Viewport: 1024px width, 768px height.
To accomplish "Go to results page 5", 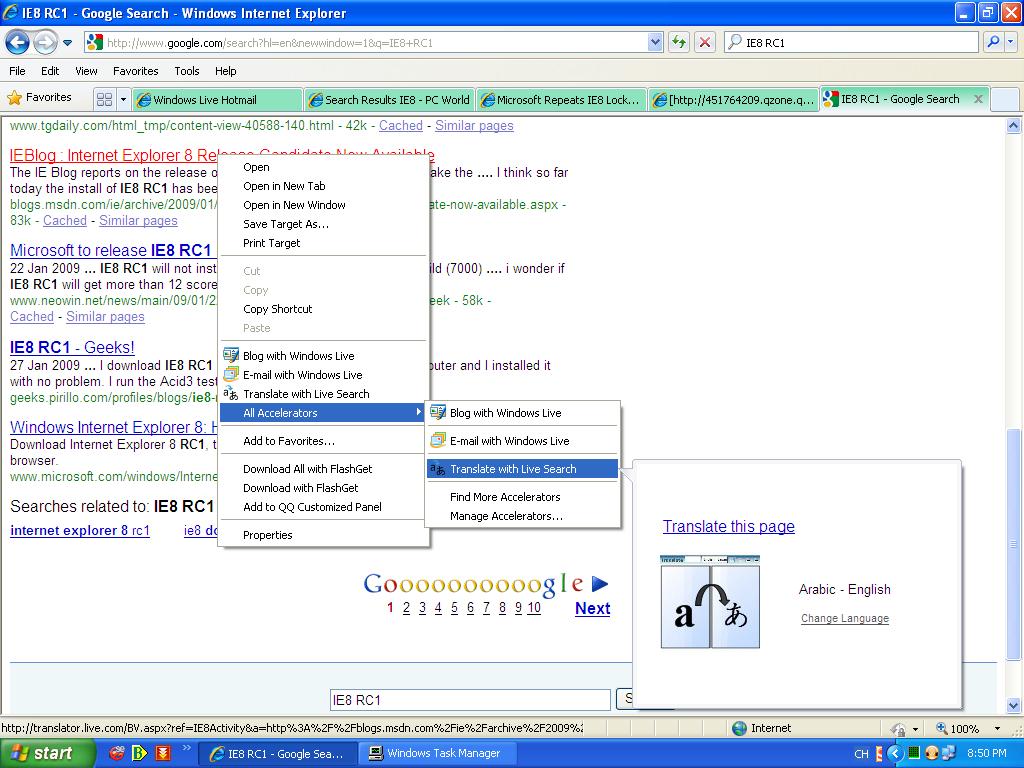I will [454, 608].
